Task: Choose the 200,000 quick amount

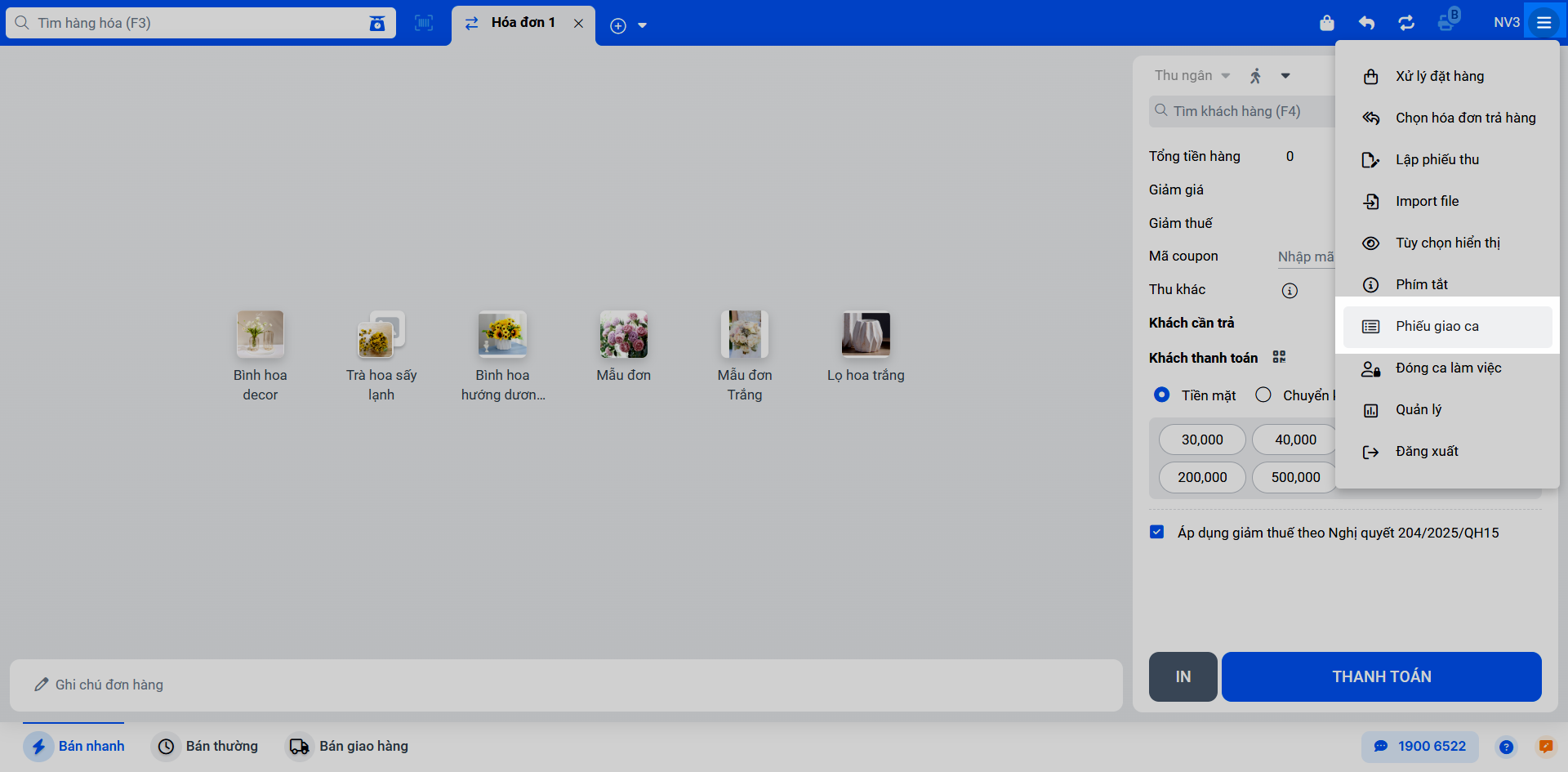Action: point(1202,477)
